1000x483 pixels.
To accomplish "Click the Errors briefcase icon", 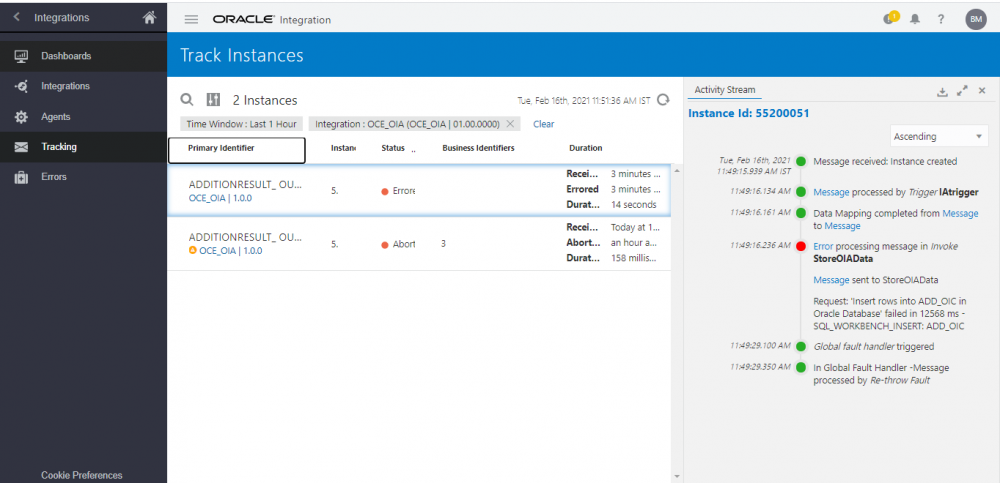I will click(21, 177).
